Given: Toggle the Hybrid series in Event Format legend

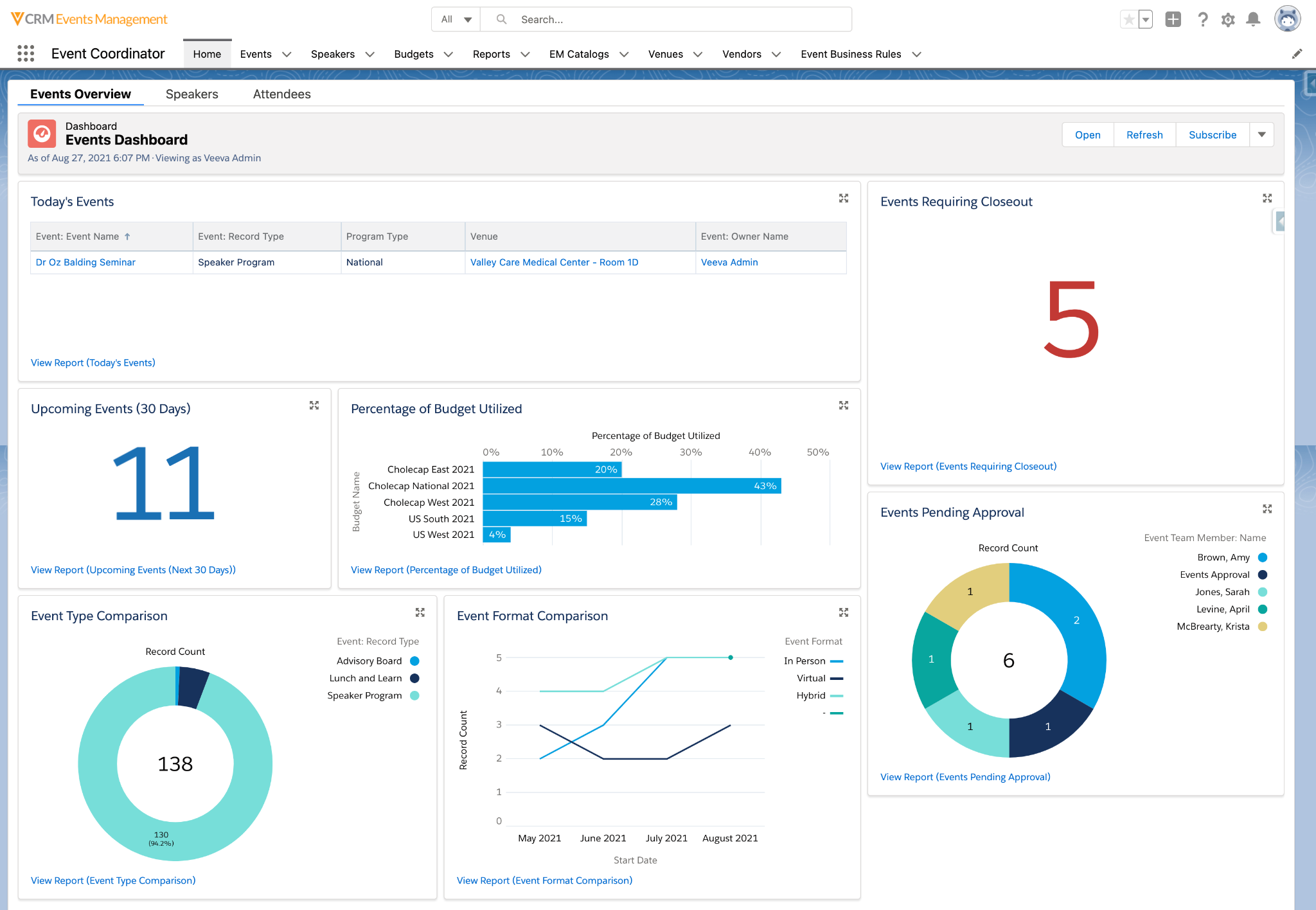Looking at the screenshot, I should click(810, 695).
